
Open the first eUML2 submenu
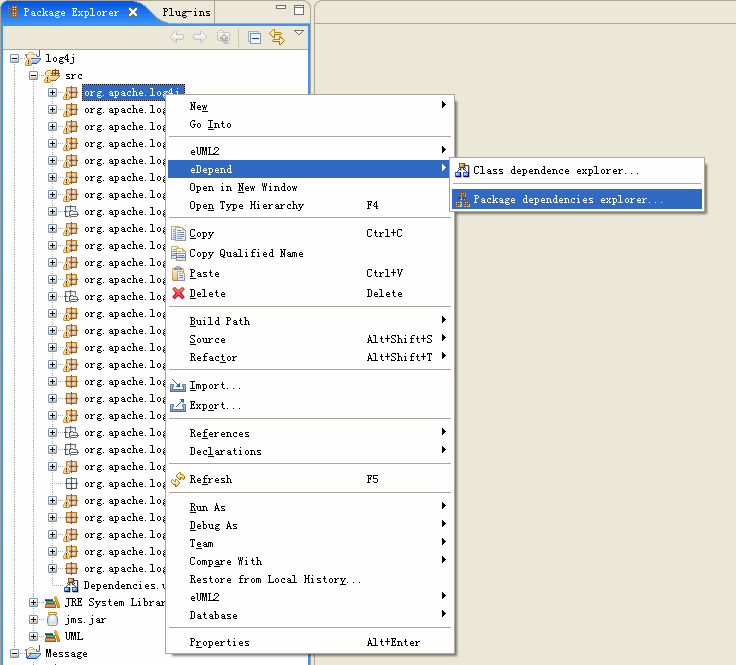tap(310, 151)
